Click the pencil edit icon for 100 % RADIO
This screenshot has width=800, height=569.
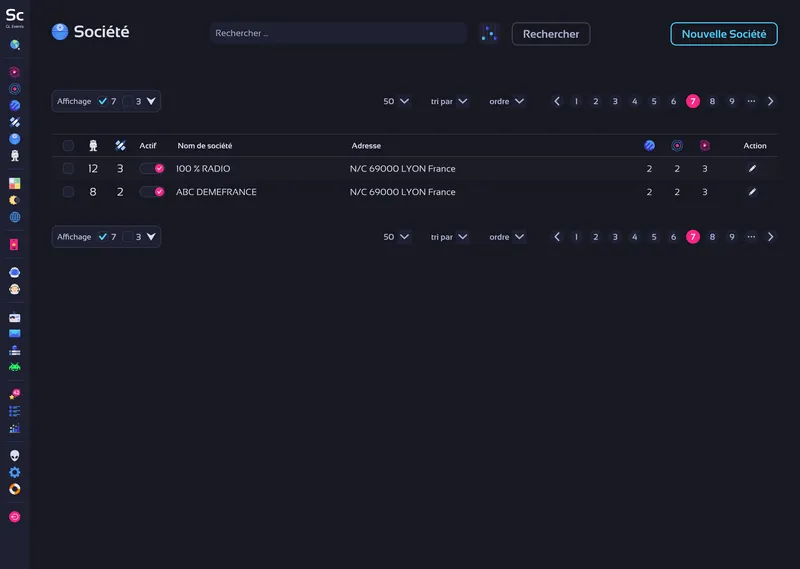pos(752,169)
